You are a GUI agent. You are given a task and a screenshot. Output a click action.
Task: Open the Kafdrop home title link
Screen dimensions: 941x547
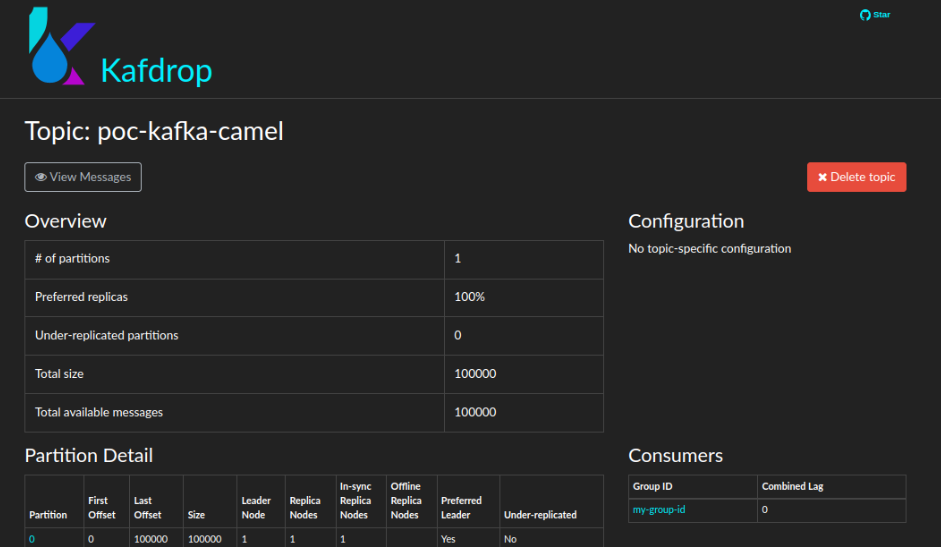tap(157, 70)
